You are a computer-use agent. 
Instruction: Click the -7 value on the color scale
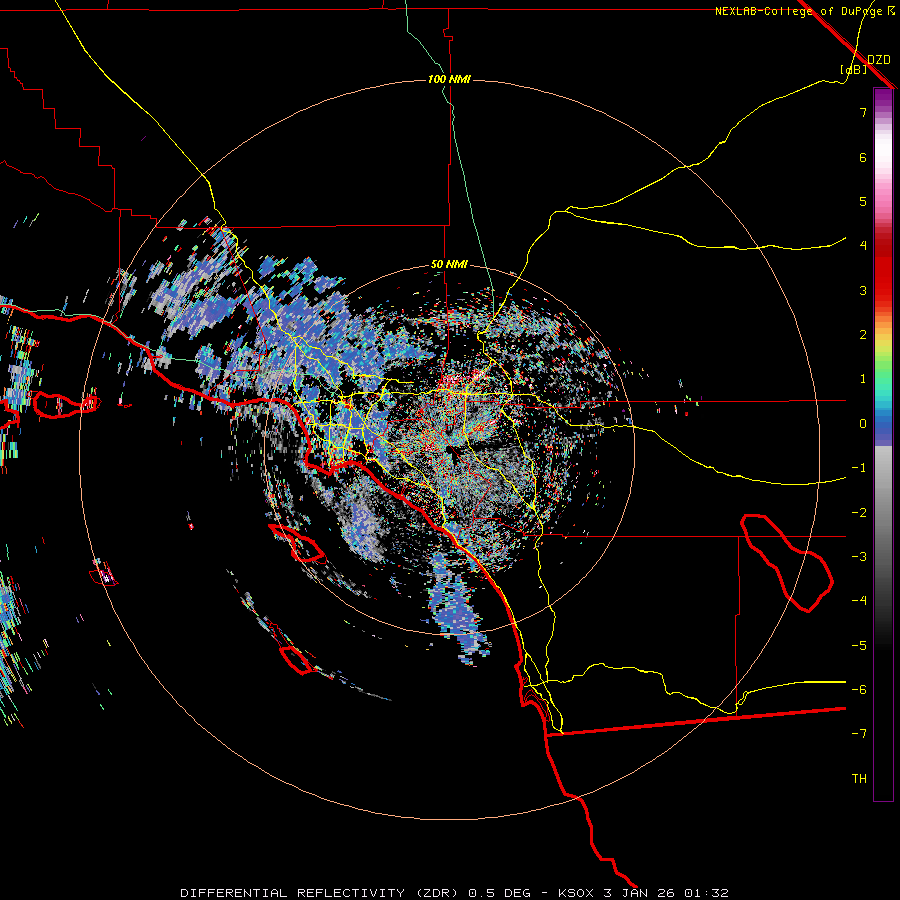point(859,734)
